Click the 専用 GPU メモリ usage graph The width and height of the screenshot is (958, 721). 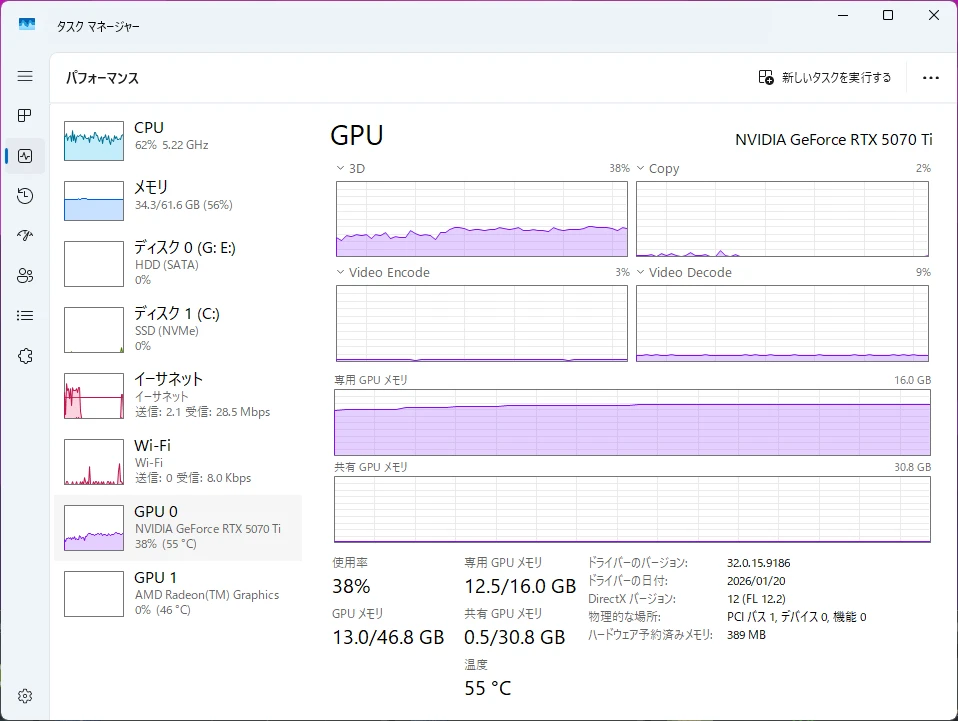tap(632, 423)
